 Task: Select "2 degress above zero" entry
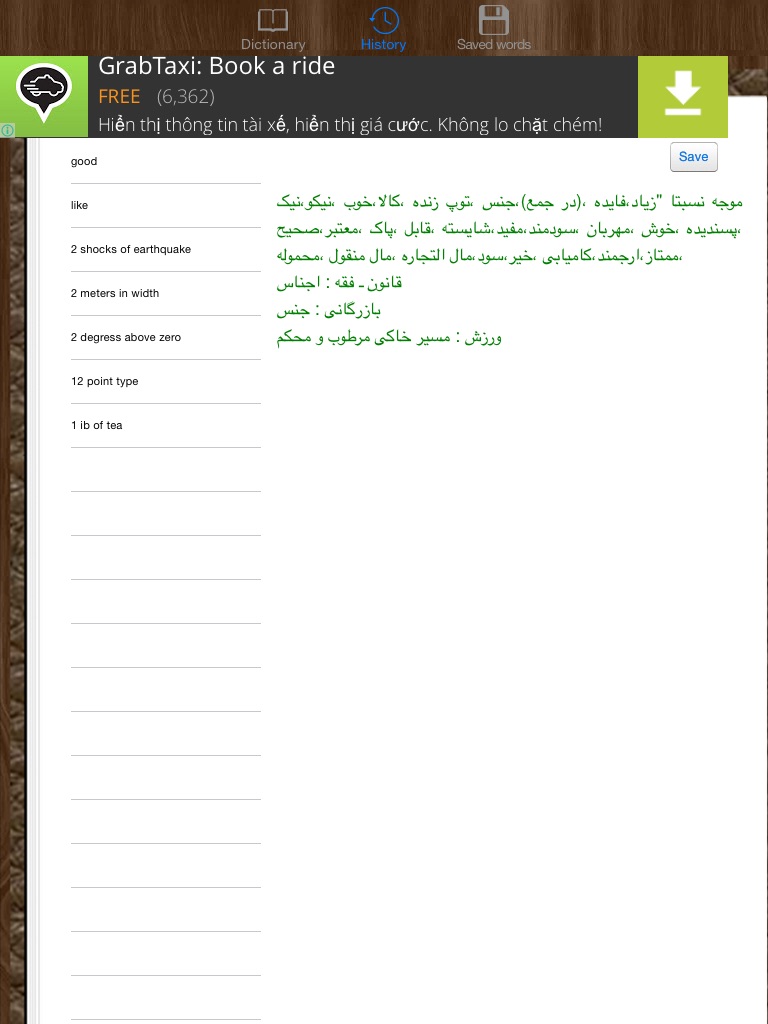[166, 338]
